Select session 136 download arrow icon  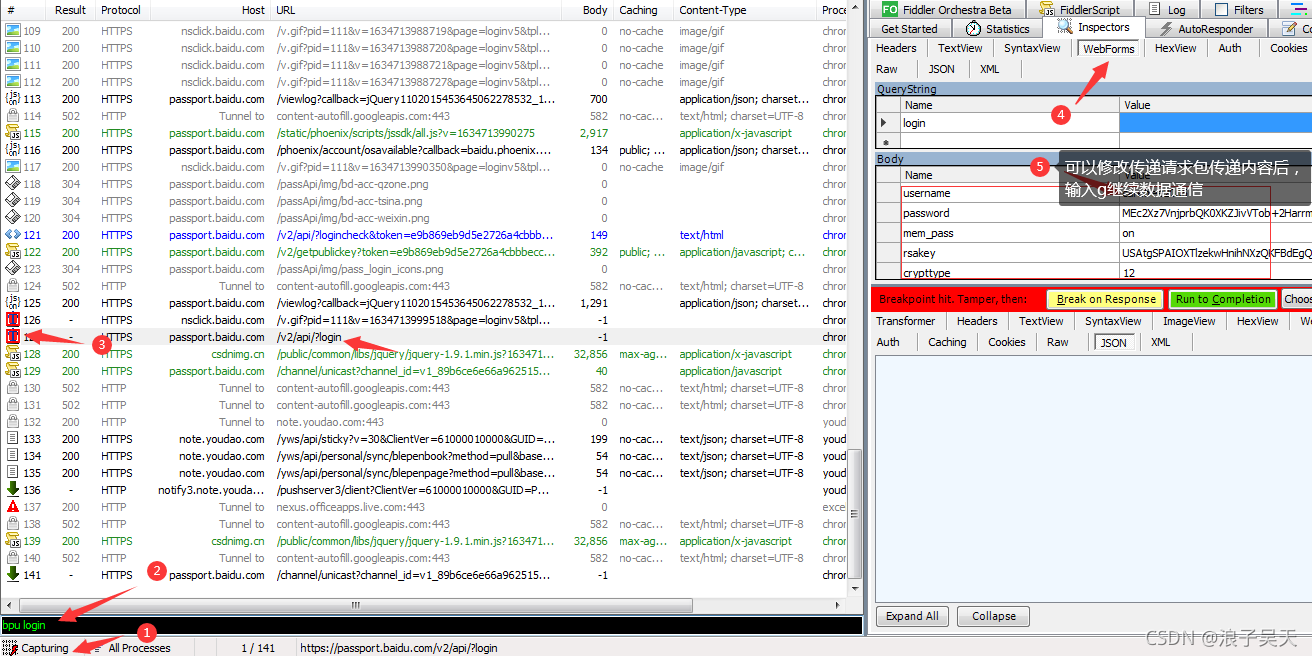[x=13, y=490]
